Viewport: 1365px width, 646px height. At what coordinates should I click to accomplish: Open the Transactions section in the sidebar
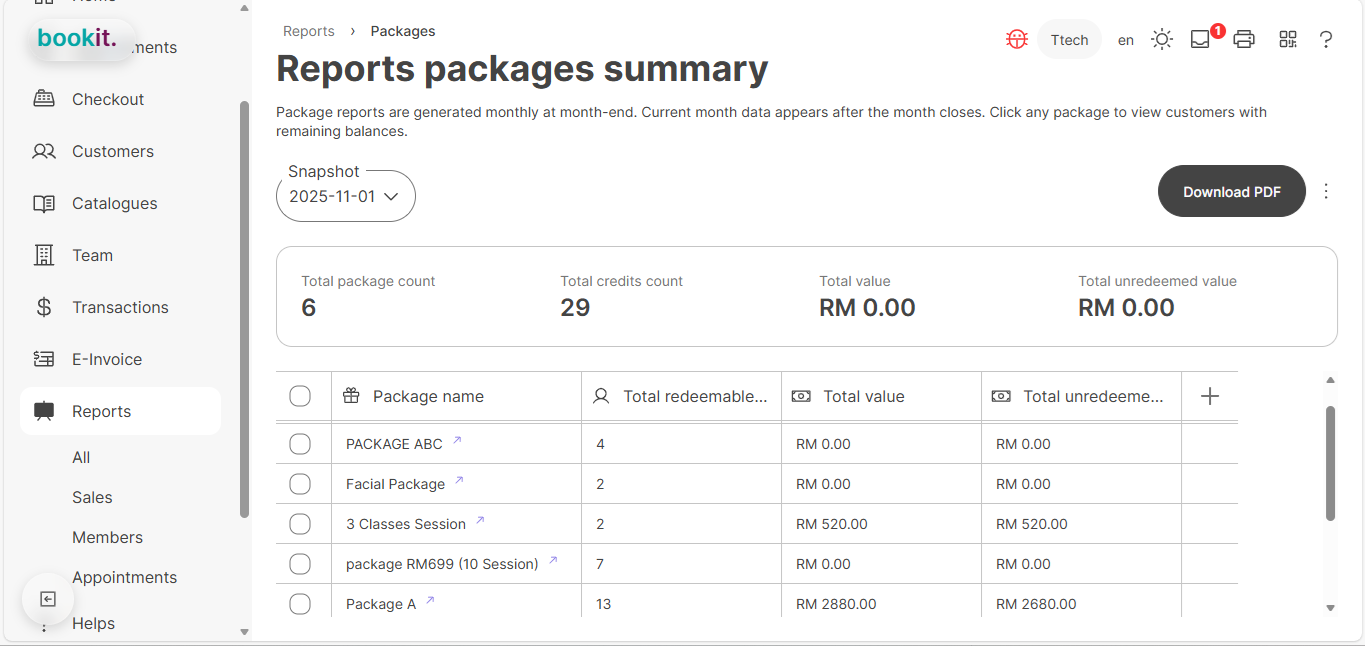pyautogui.click(x=120, y=307)
